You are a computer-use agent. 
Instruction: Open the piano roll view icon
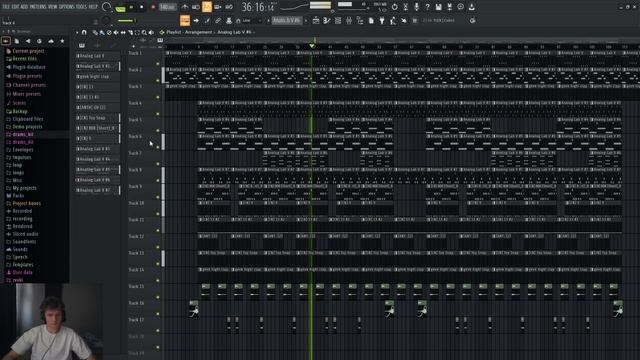point(327,20)
